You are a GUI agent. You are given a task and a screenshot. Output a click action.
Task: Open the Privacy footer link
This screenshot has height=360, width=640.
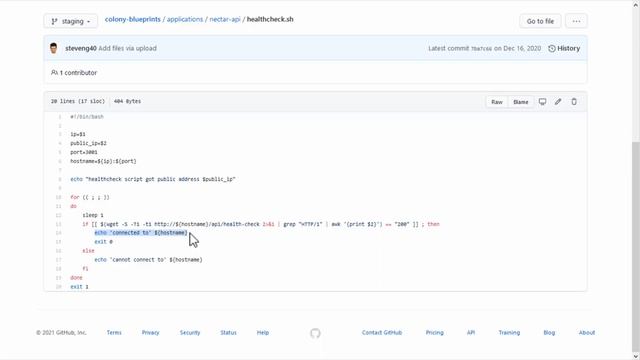pyautogui.click(x=150, y=333)
